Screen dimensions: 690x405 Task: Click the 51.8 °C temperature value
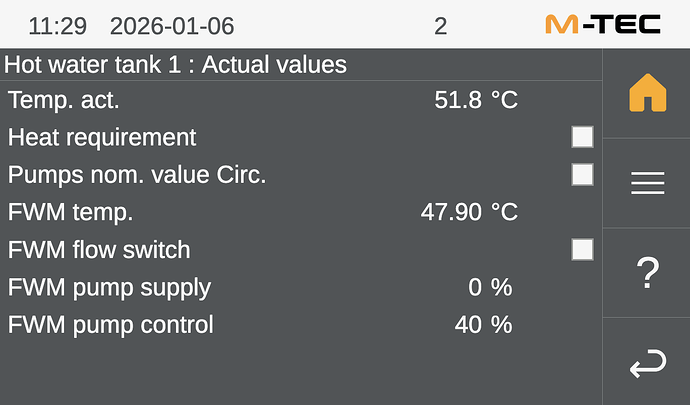476,100
